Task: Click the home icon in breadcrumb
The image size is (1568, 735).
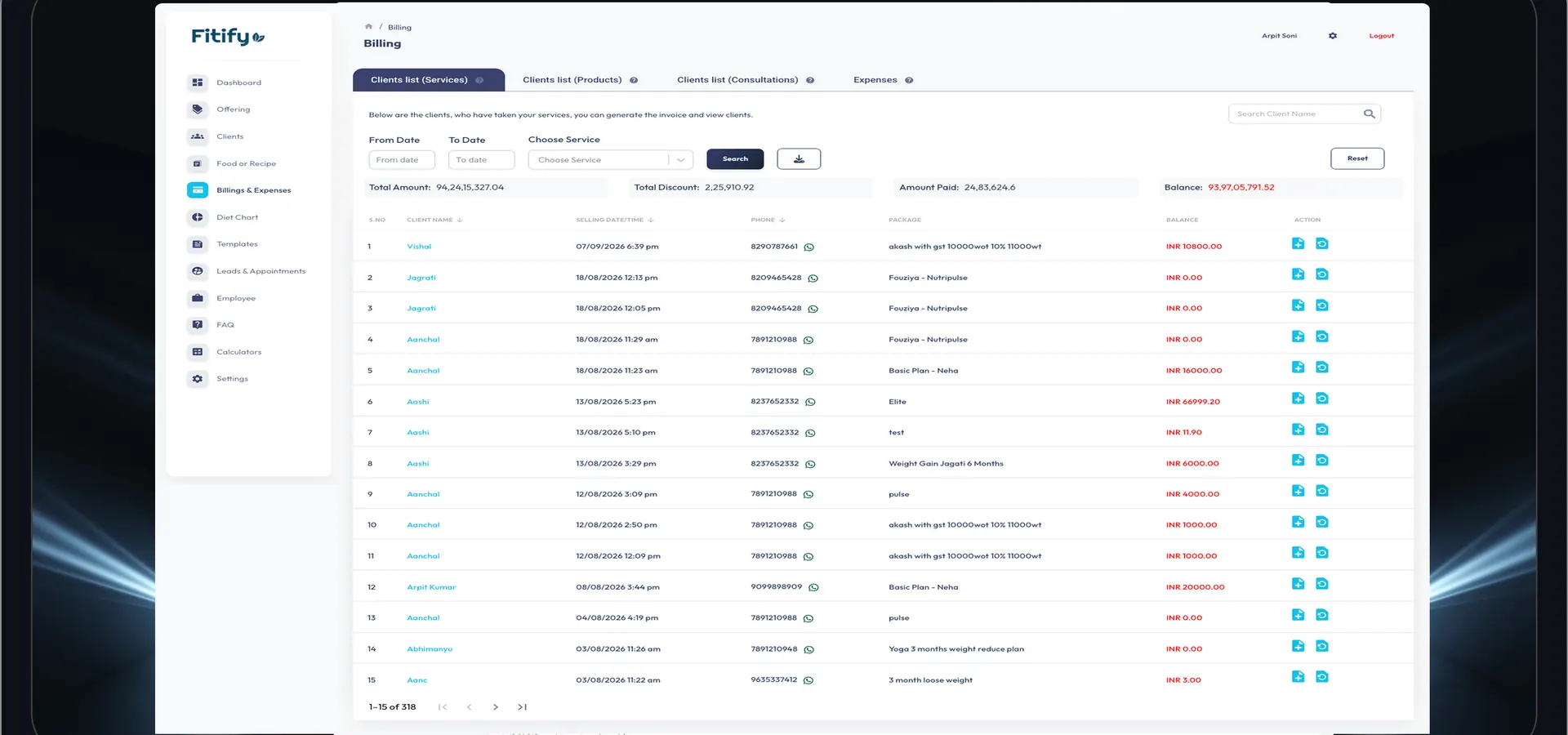Action: tap(368, 27)
